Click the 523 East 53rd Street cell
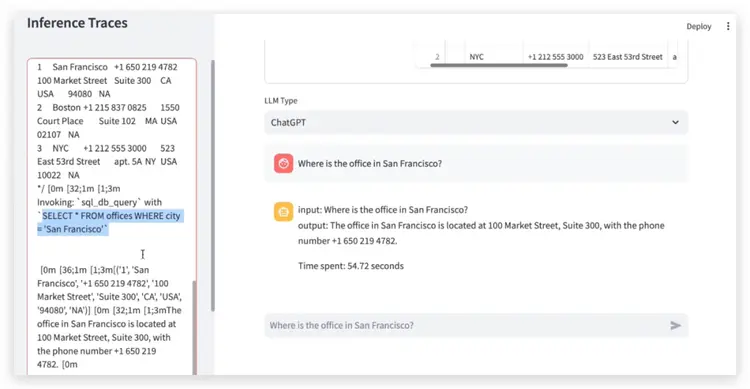 tap(628, 56)
